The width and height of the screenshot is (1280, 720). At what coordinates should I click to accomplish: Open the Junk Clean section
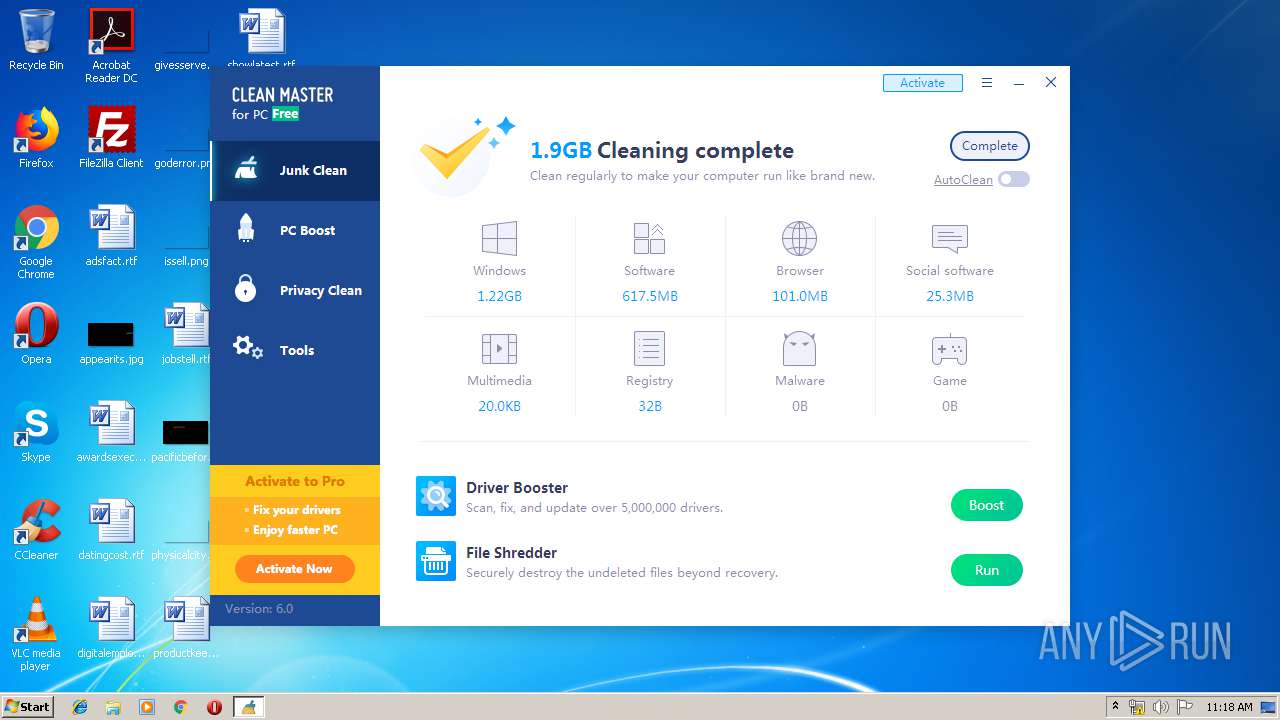coord(295,171)
